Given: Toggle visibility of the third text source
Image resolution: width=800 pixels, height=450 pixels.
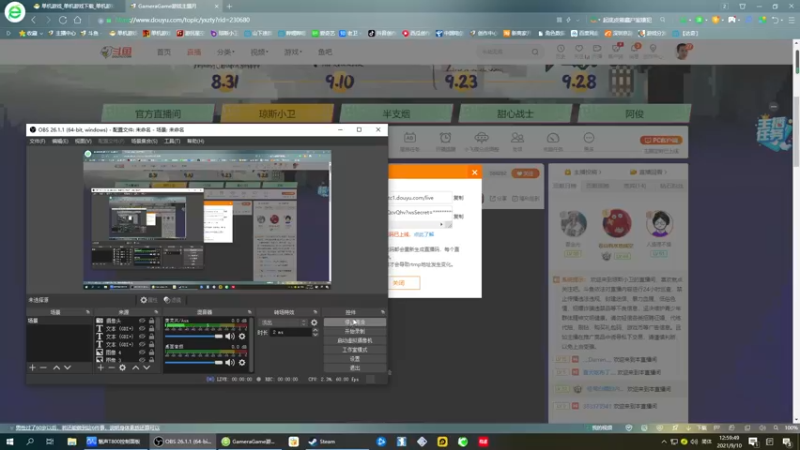Looking at the screenshot, I should (x=142, y=344).
